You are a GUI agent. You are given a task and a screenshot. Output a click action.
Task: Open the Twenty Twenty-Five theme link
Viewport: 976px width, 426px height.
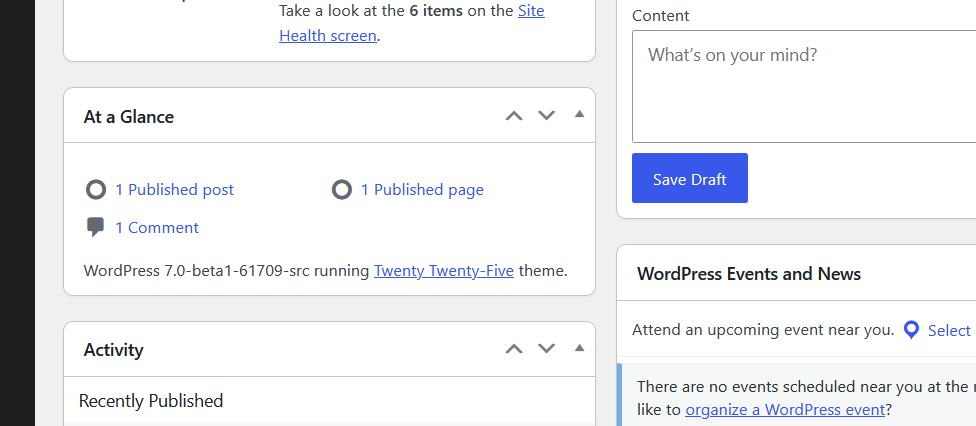click(x=443, y=270)
